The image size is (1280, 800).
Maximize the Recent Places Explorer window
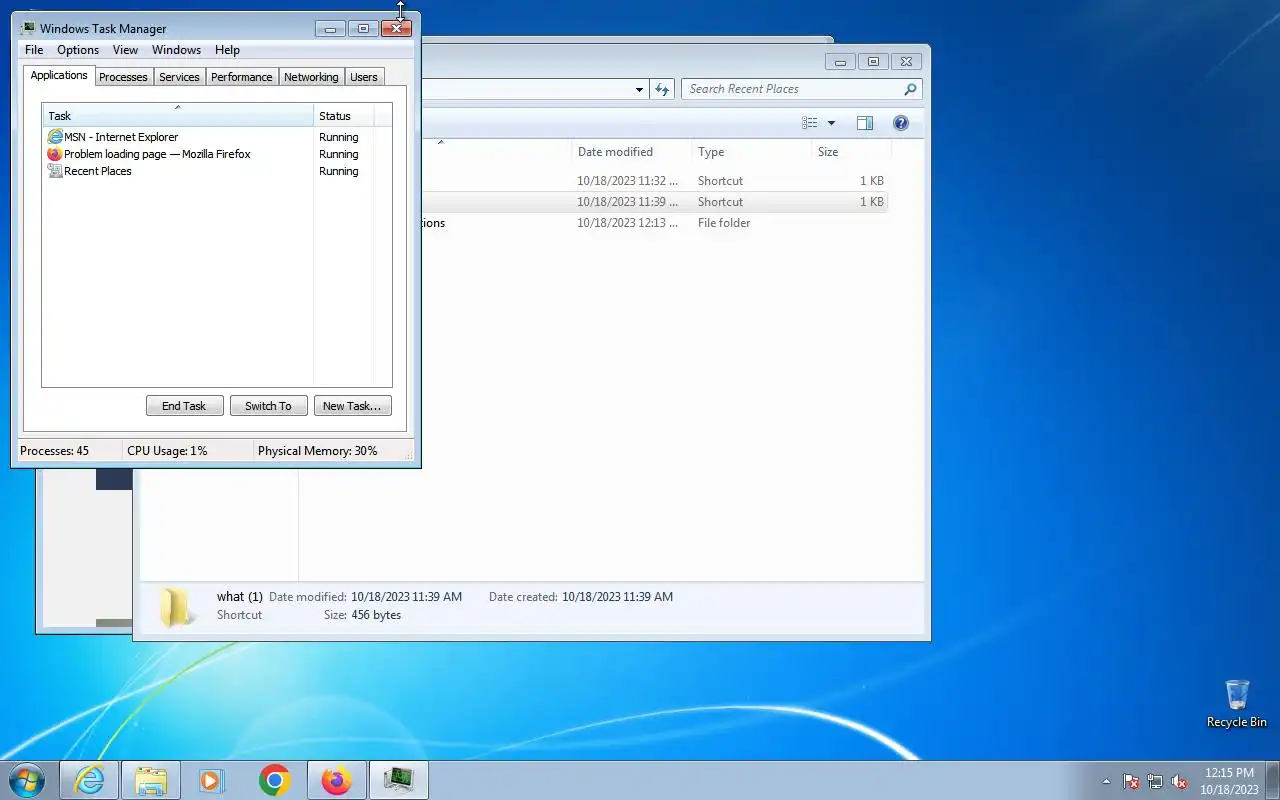tap(873, 62)
